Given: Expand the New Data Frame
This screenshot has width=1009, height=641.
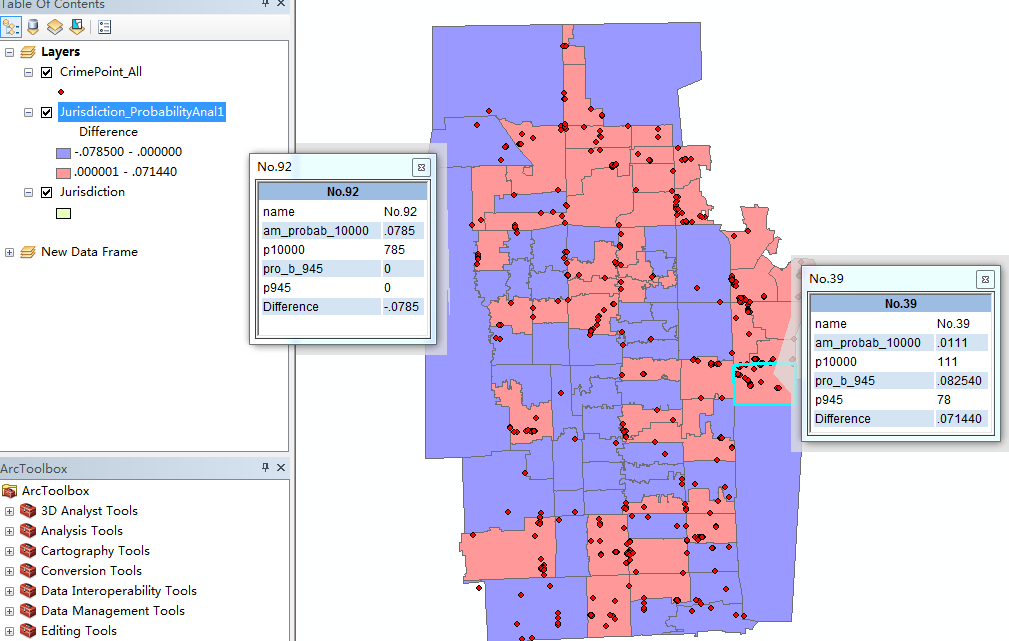Looking at the screenshot, I should [x=9, y=252].
